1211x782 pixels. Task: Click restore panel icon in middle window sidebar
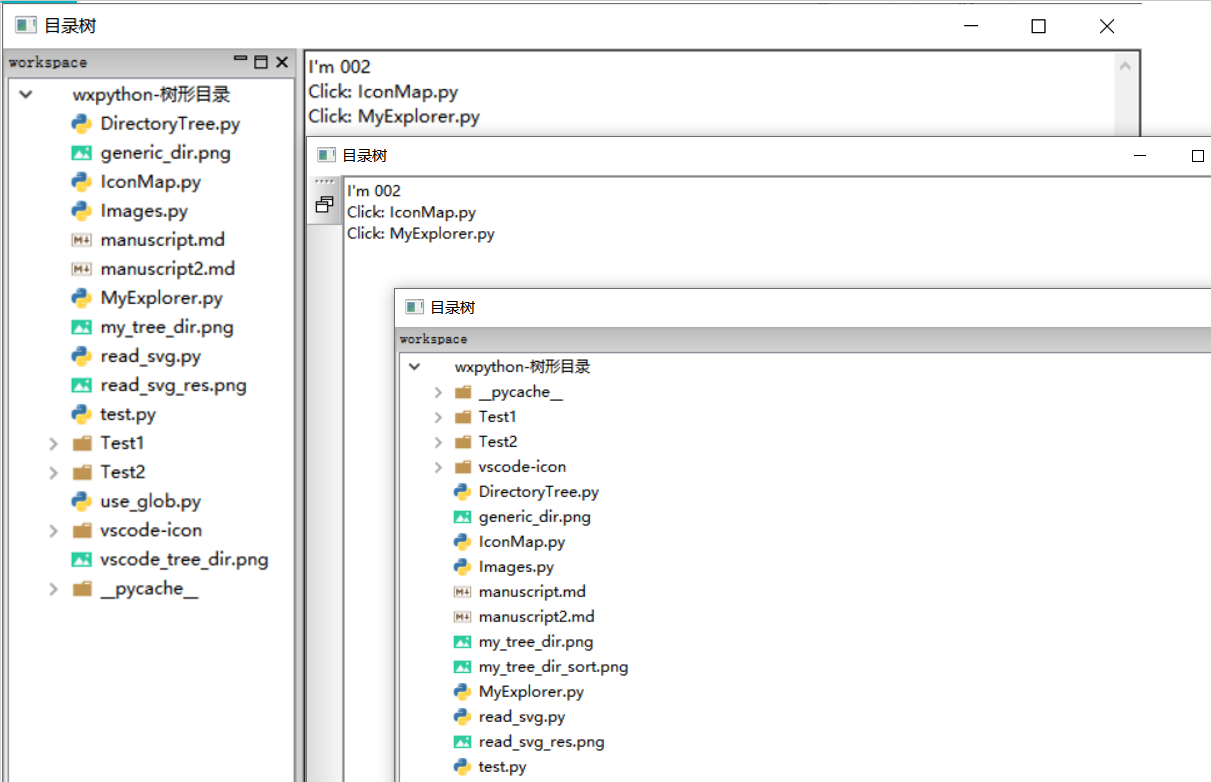coord(324,204)
